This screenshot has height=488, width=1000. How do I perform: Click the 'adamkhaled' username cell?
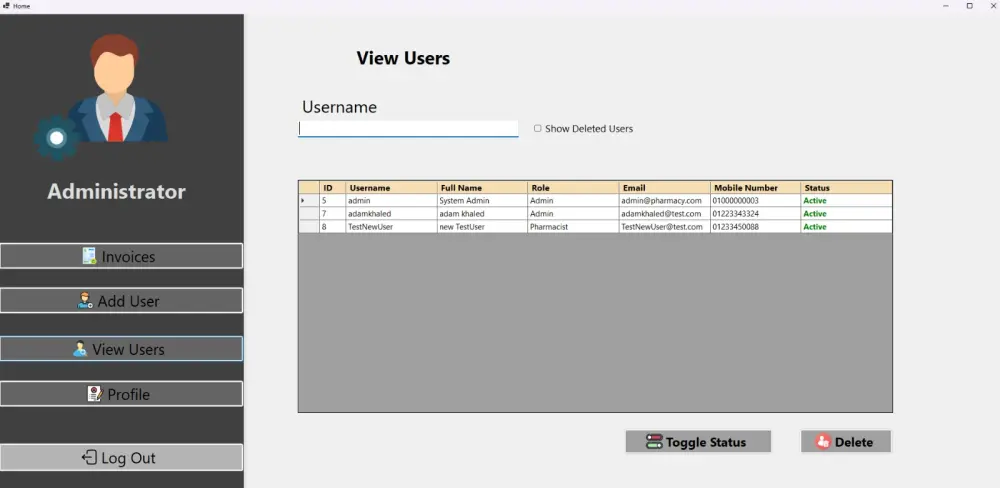click(x=392, y=214)
